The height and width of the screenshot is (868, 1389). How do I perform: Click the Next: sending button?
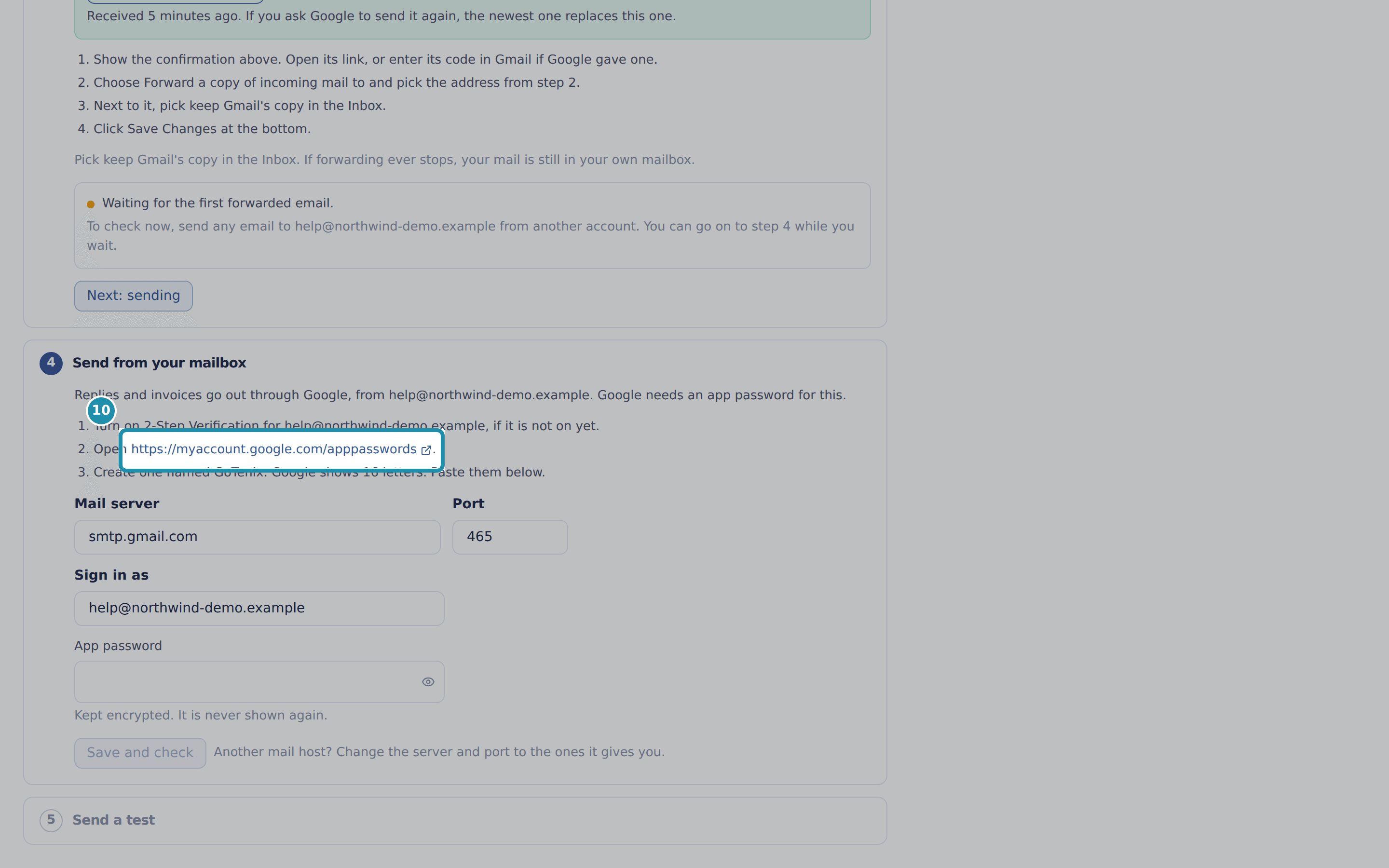(x=133, y=296)
